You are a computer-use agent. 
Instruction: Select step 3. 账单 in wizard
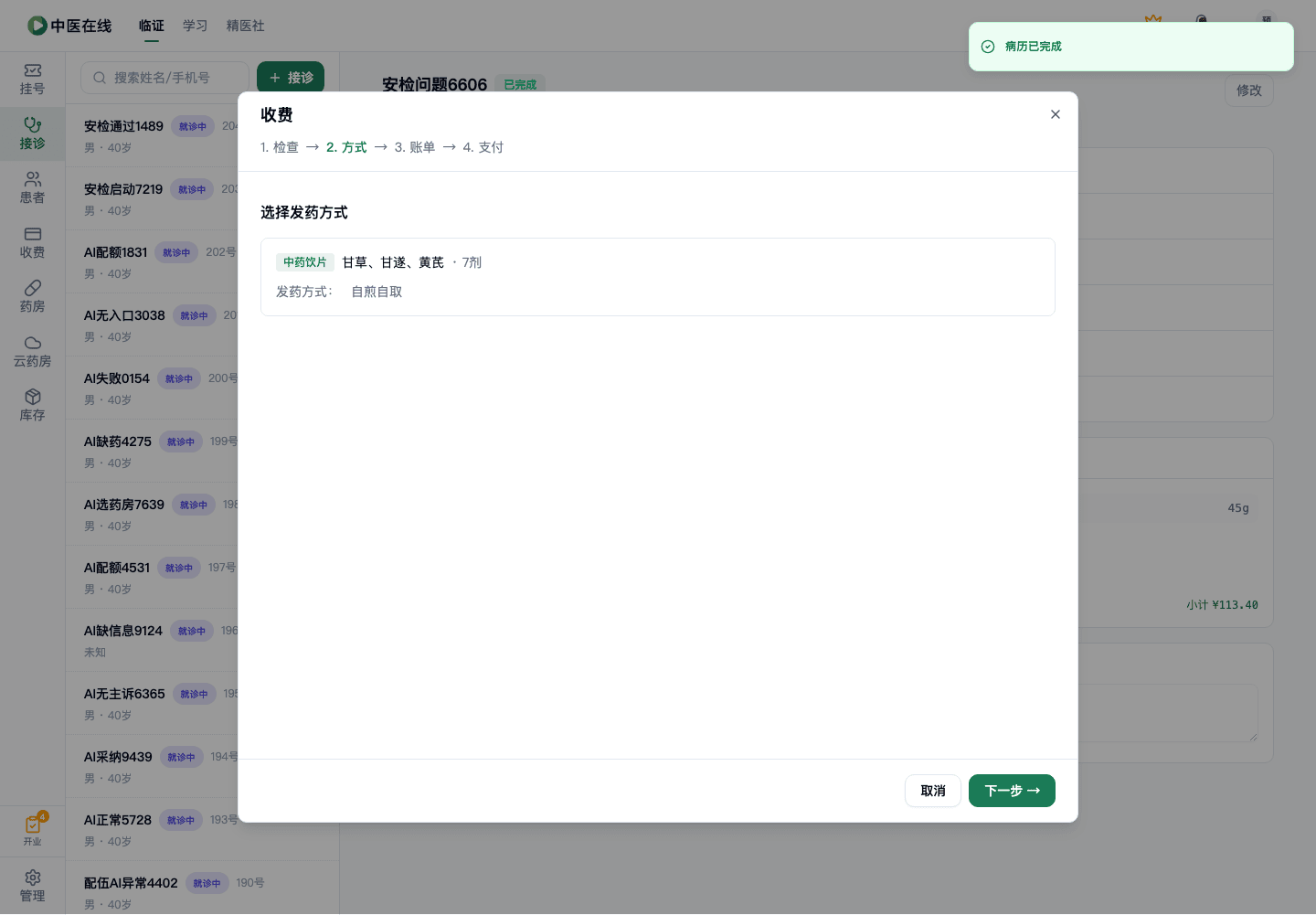[x=415, y=147]
